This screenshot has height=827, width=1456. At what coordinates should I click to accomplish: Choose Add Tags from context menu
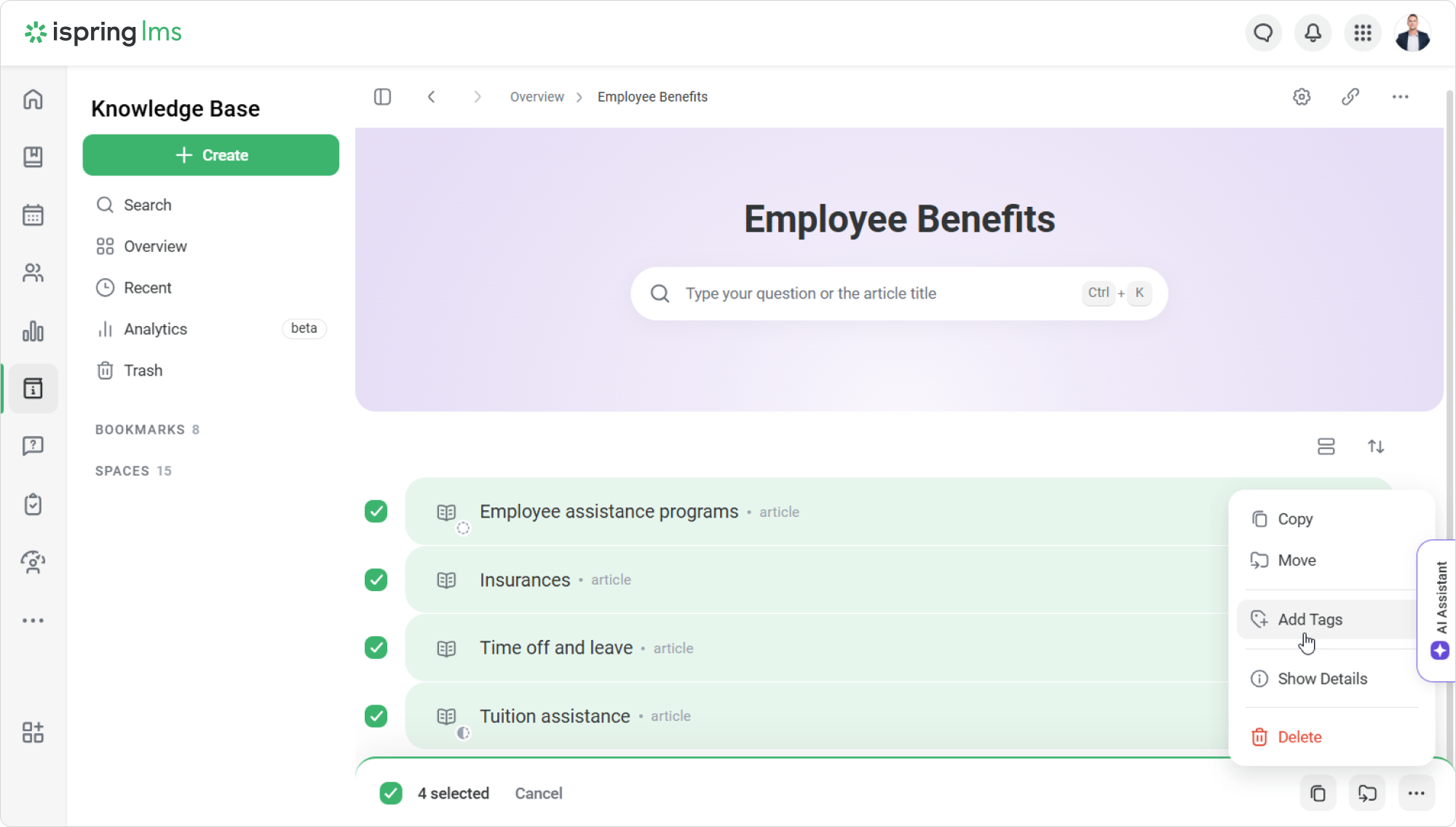1310,620
